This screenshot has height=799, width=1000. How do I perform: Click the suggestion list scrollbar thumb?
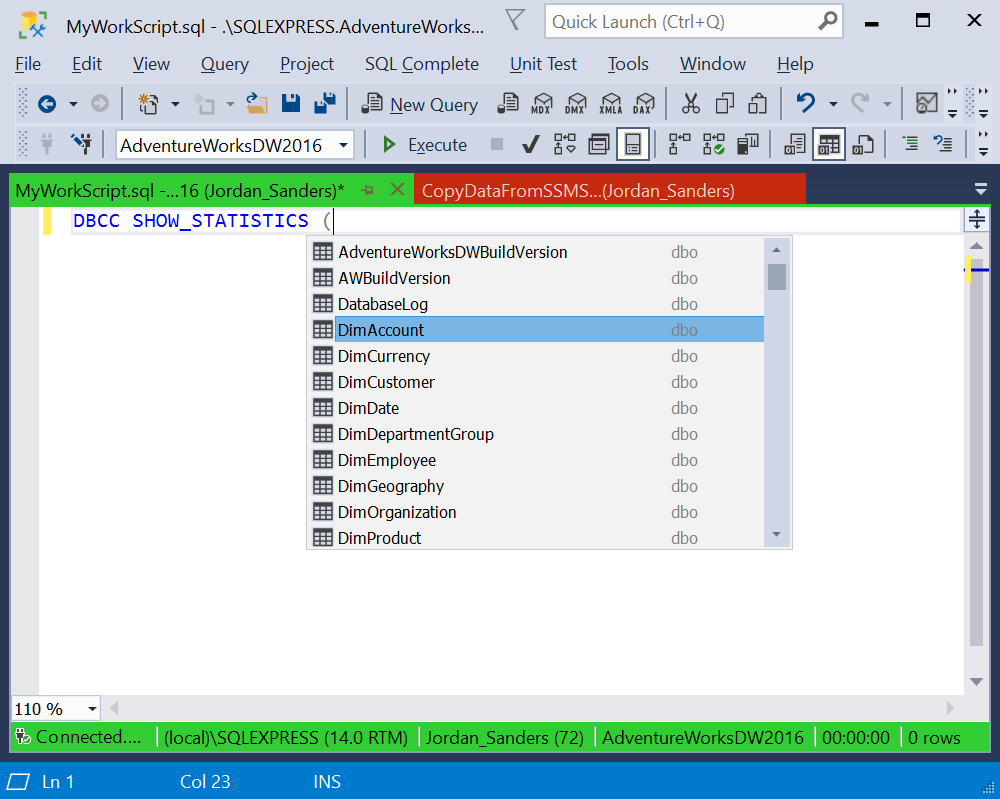(777, 277)
